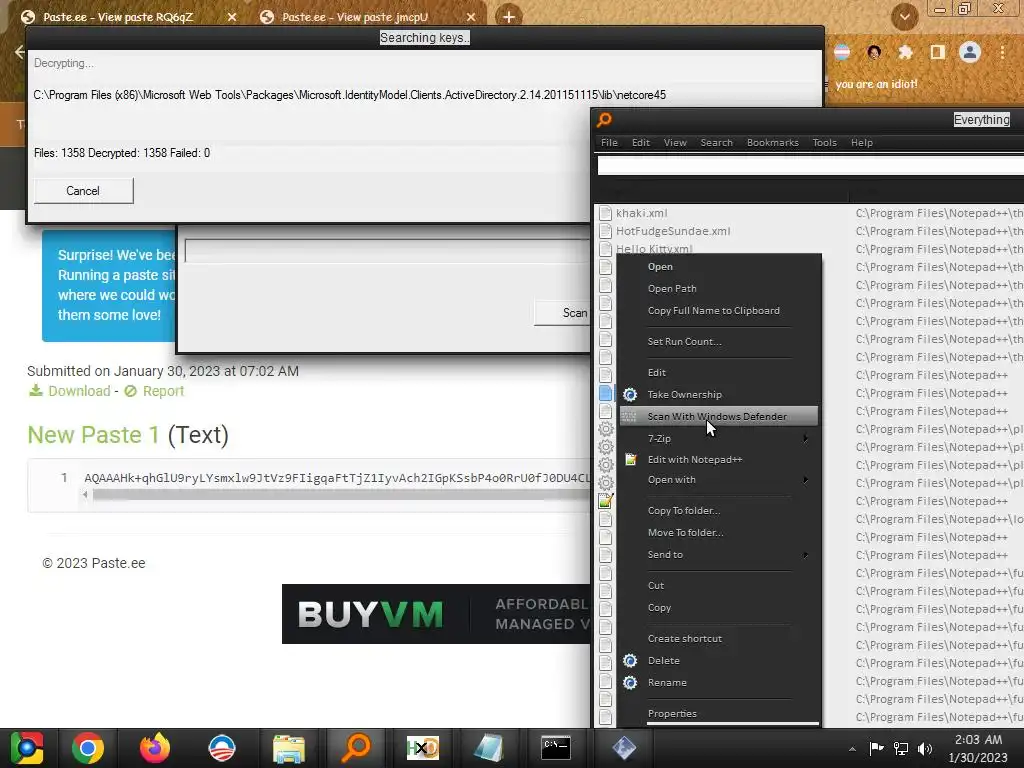Choose Open Path in the context menu
Screen dimensions: 1024x768
[718, 289]
